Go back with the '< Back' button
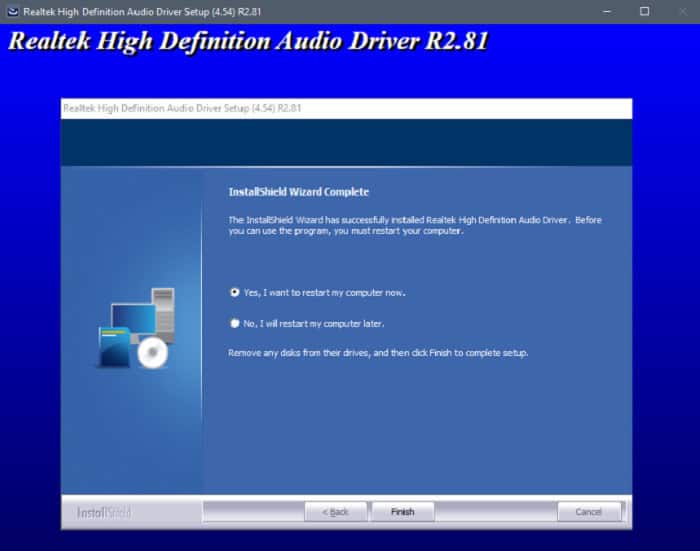Viewport: 700px width, 551px height. pos(335,512)
